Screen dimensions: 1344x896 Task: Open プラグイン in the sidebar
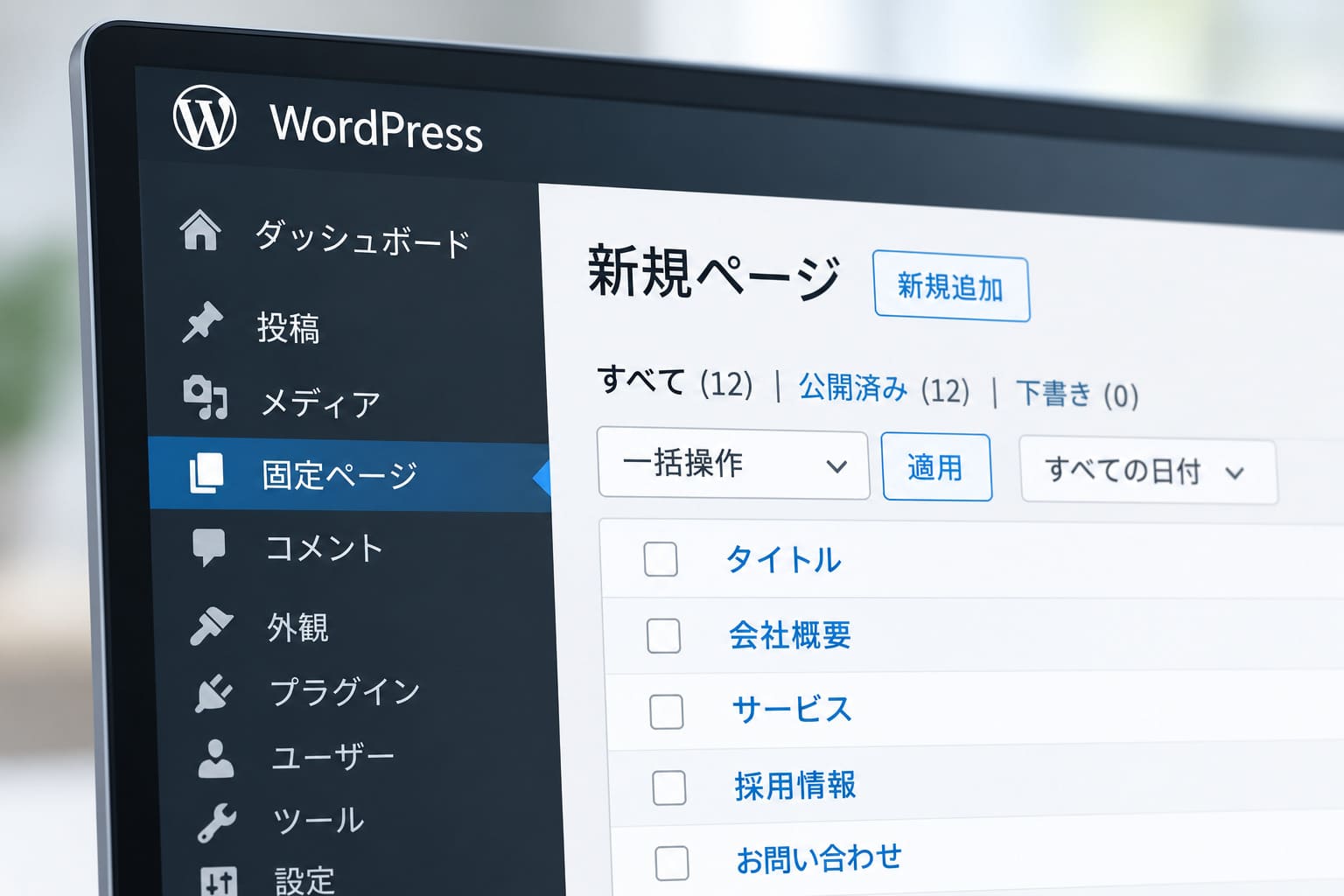345,692
